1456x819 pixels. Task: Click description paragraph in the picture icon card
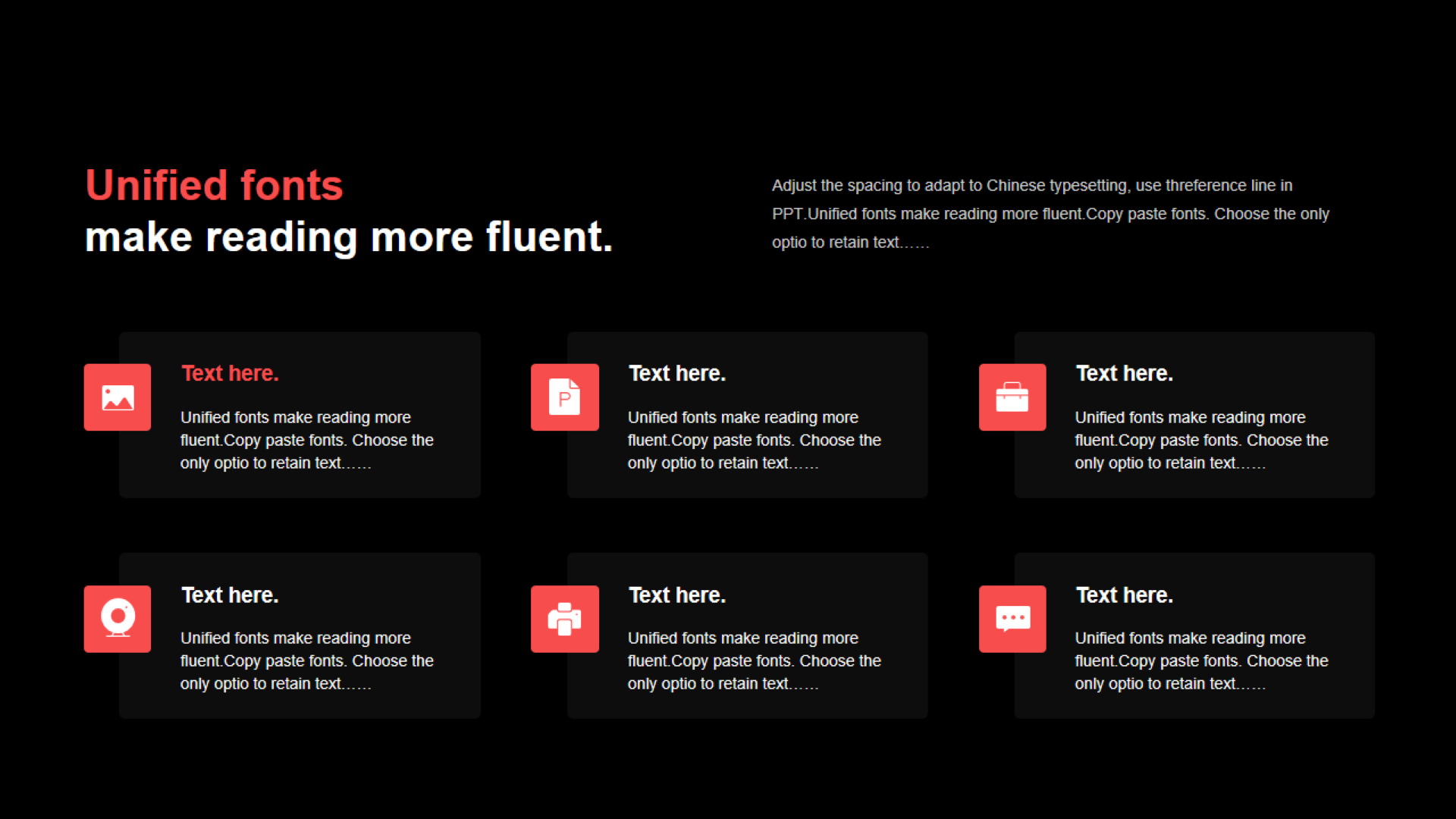pyautogui.click(x=307, y=441)
